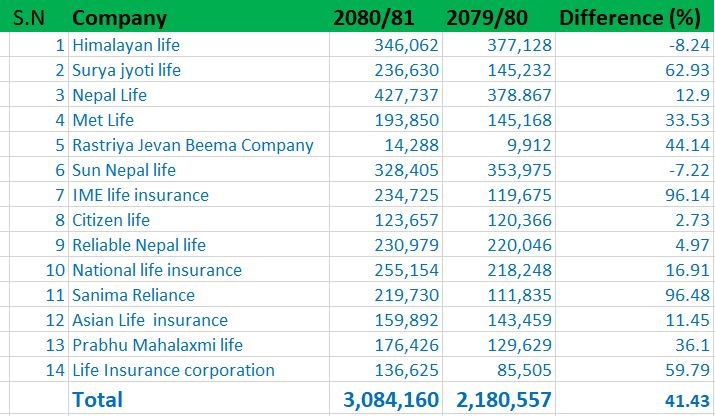
Task: Select Rastriya Jevan Beema Company cell
Action: click(x=192, y=145)
